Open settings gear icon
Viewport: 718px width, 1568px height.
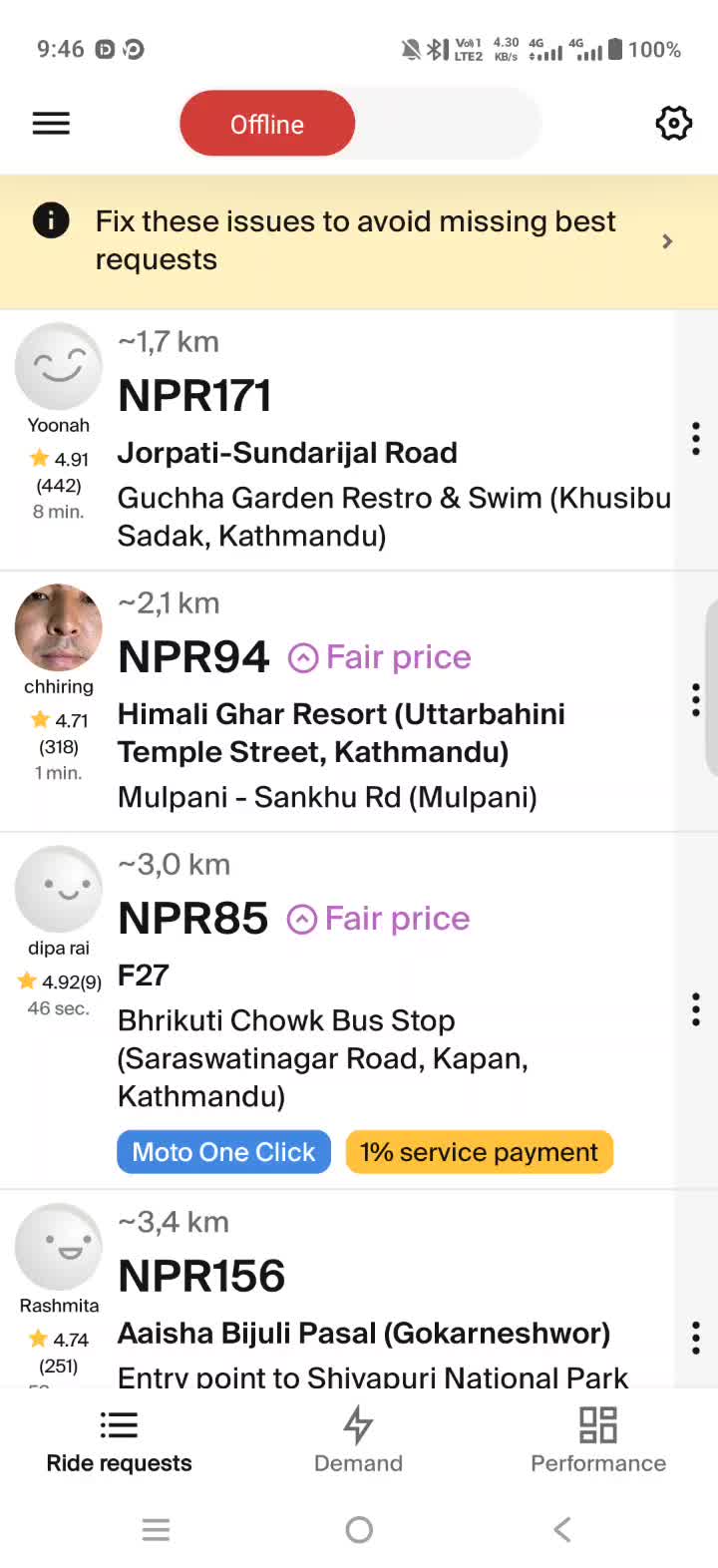tap(674, 124)
